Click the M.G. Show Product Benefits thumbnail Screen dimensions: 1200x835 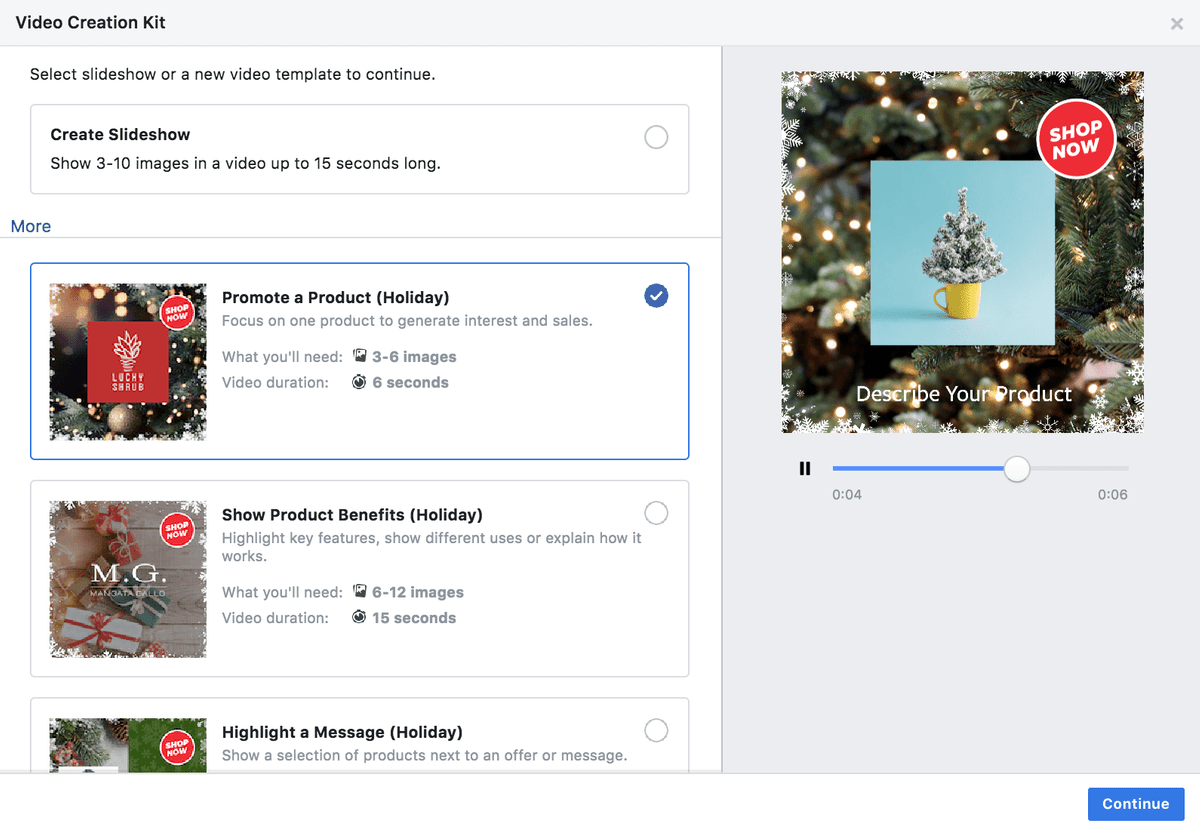click(128, 579)
